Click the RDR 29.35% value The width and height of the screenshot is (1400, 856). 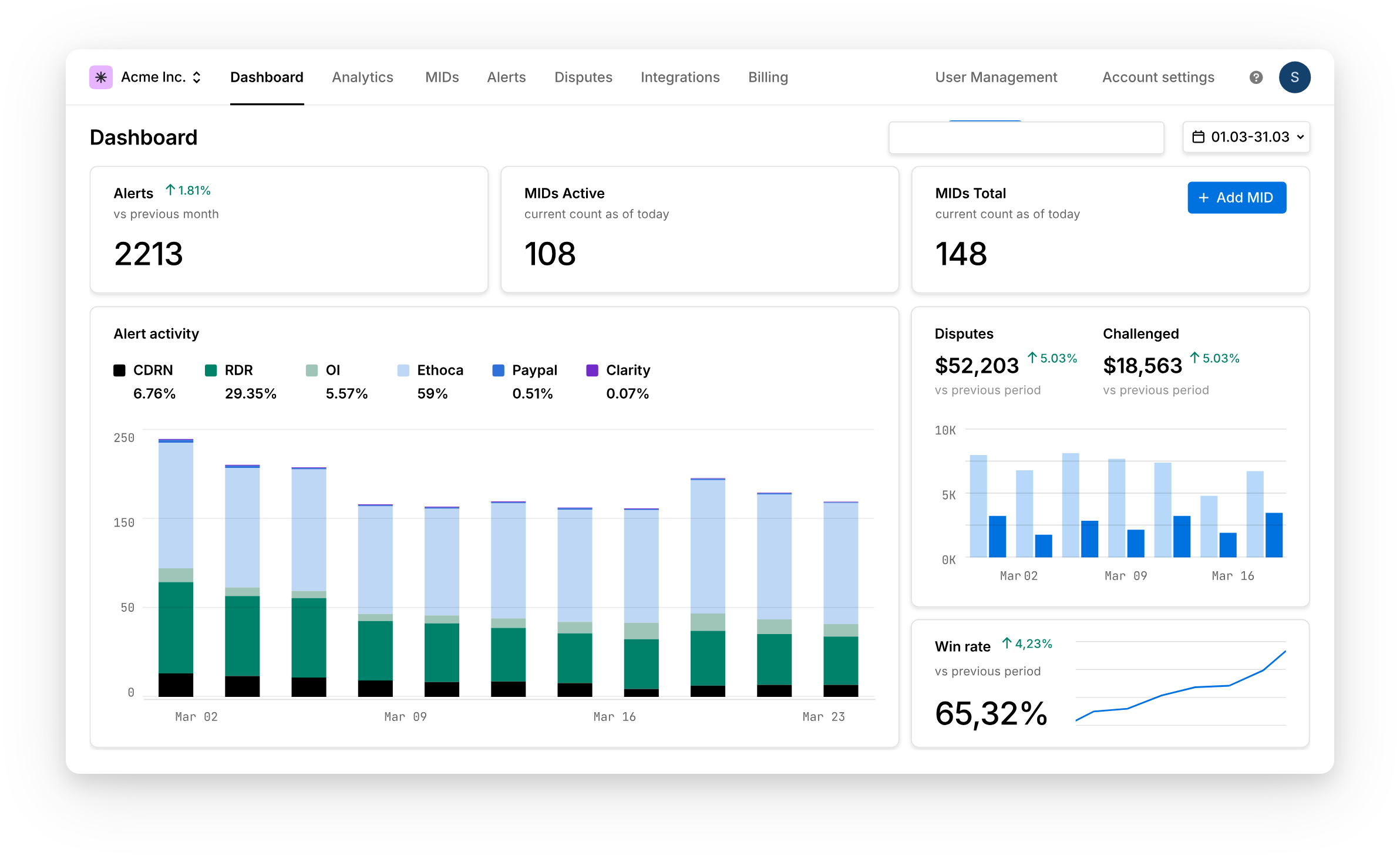click(251, 394)
